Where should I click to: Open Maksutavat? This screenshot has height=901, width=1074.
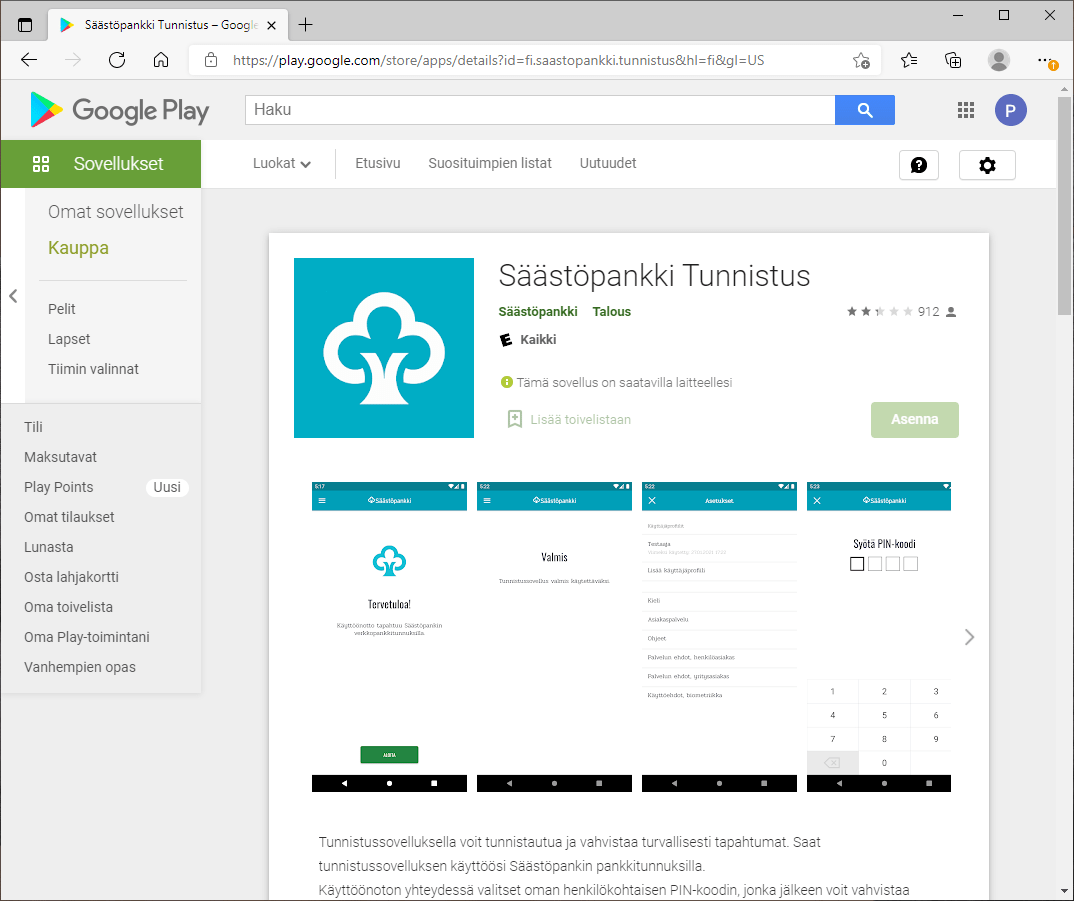60,457
